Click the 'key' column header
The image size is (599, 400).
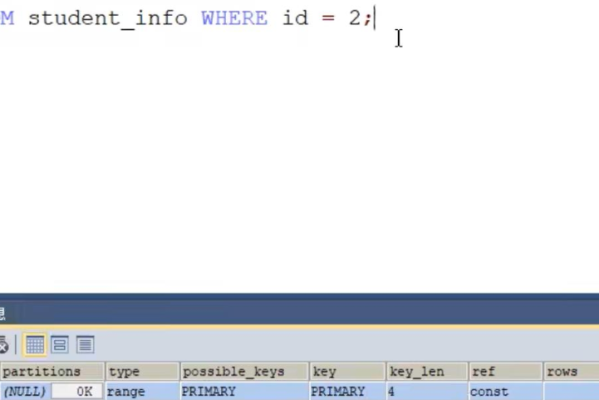(347, 371)
